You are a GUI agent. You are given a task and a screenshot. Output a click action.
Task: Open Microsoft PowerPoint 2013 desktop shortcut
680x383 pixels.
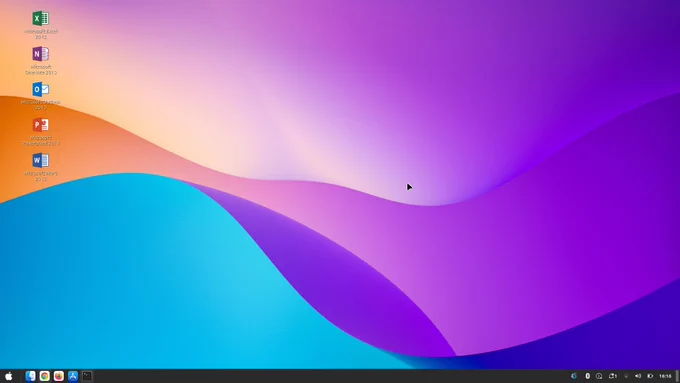40,131
